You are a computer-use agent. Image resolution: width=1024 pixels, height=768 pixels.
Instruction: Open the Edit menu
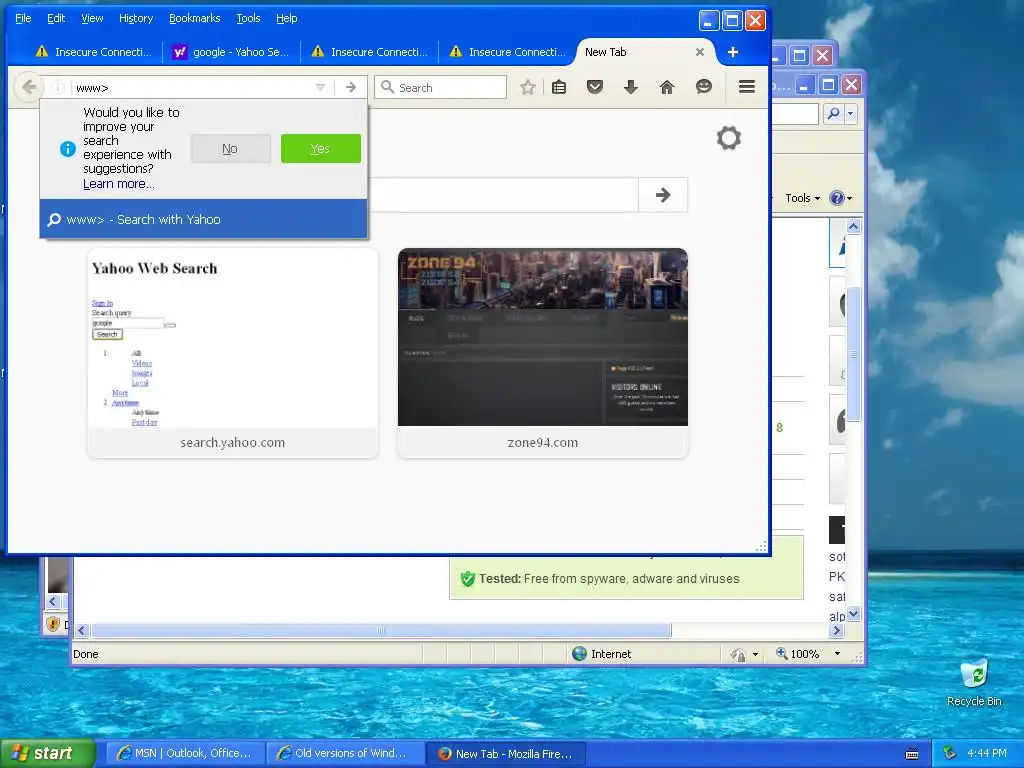pos(56,18)
